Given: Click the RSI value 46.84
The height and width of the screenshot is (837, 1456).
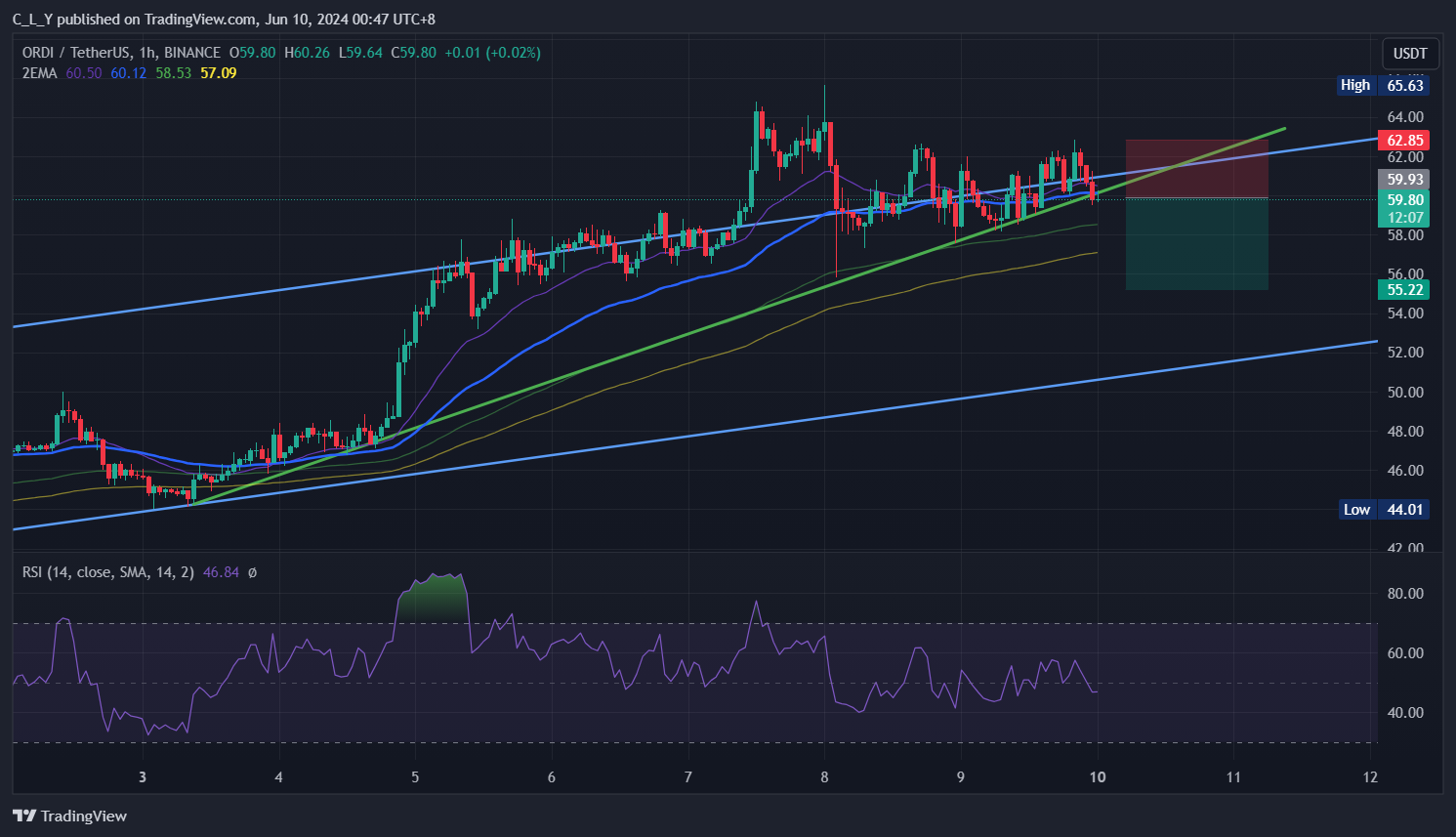Looking at the screenshot, I should pyautogui.click(x=221, y=572).
